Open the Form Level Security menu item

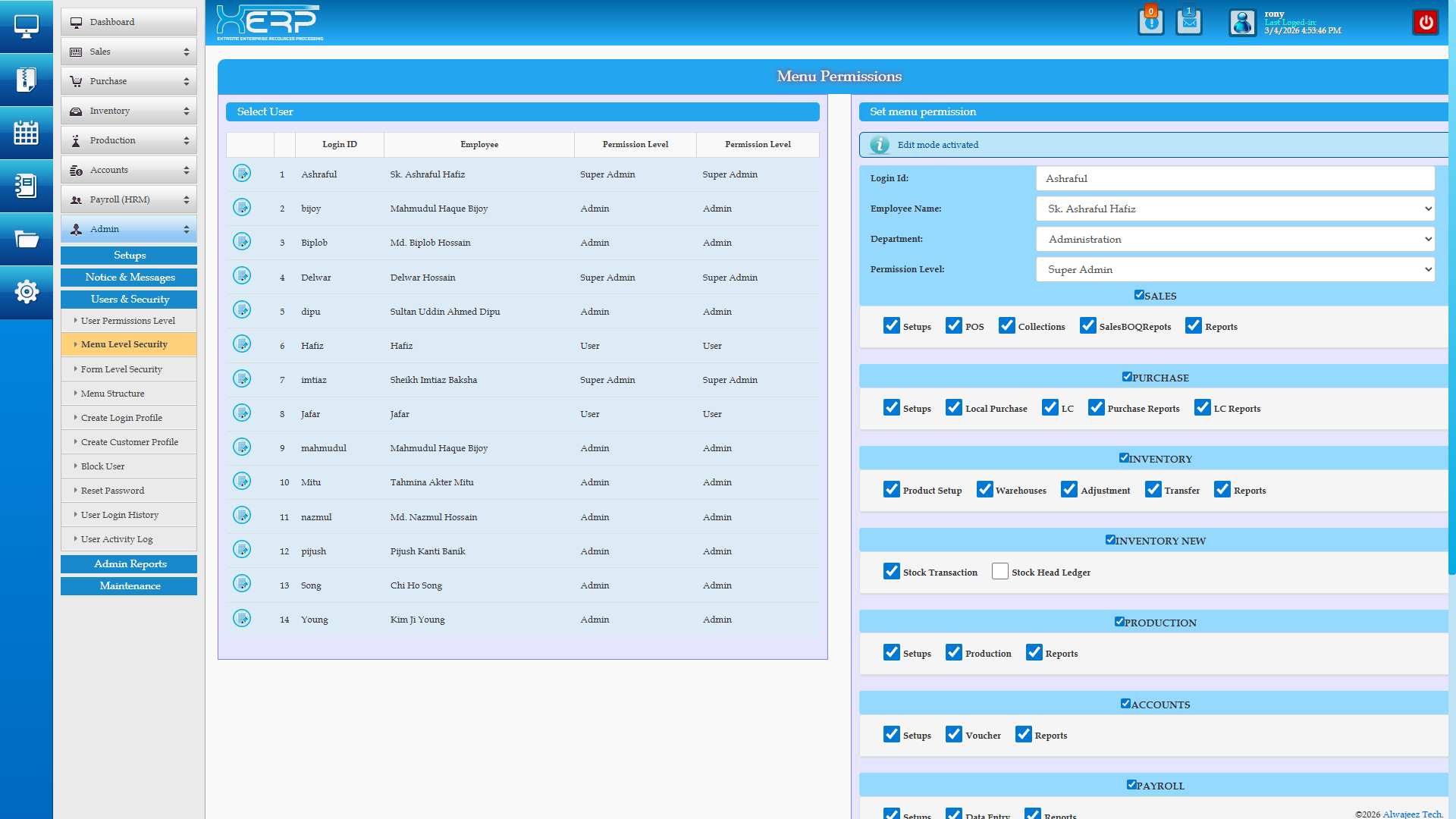tap(121, 369)
